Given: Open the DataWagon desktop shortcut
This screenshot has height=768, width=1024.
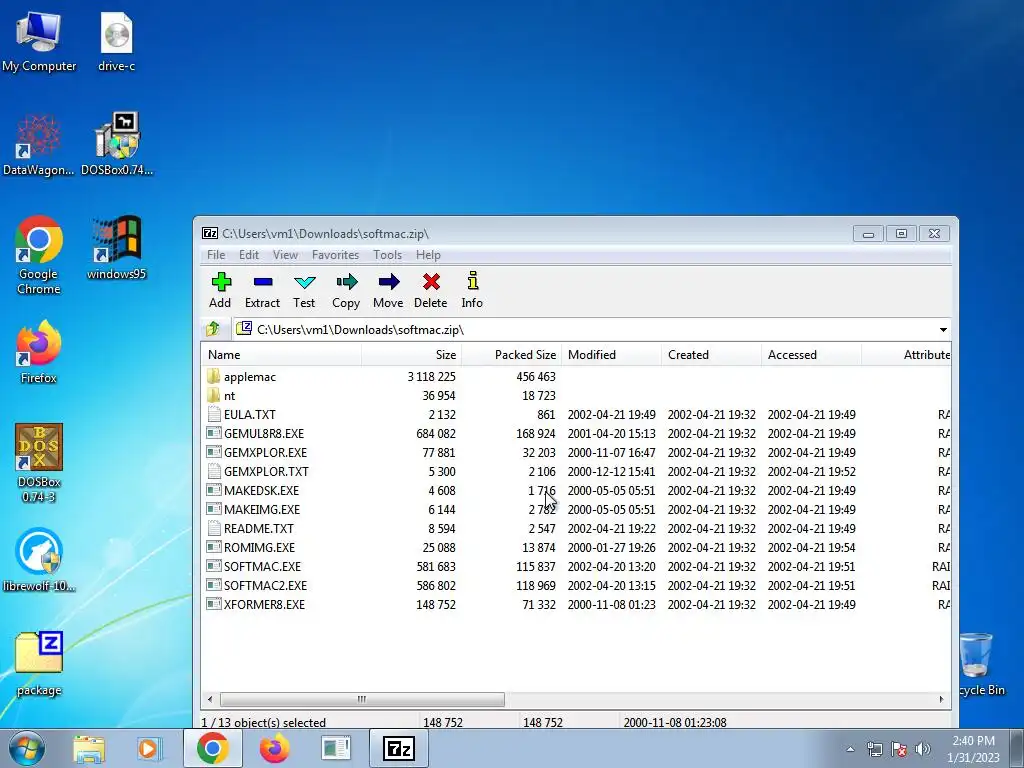Looking at the screenshot, I should (x=39, y=145).
